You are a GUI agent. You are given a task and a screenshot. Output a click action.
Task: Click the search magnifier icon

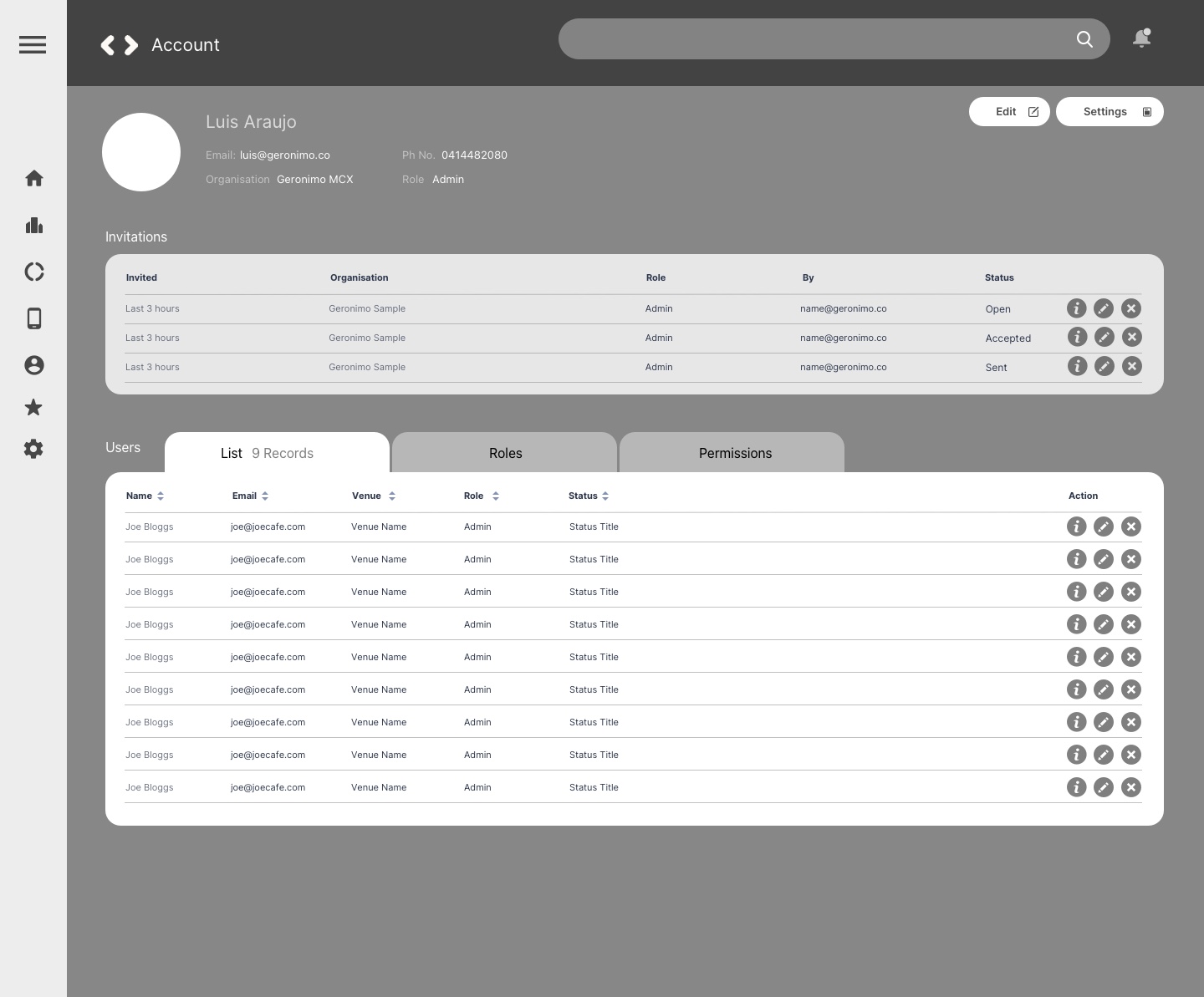(1084, 39)
